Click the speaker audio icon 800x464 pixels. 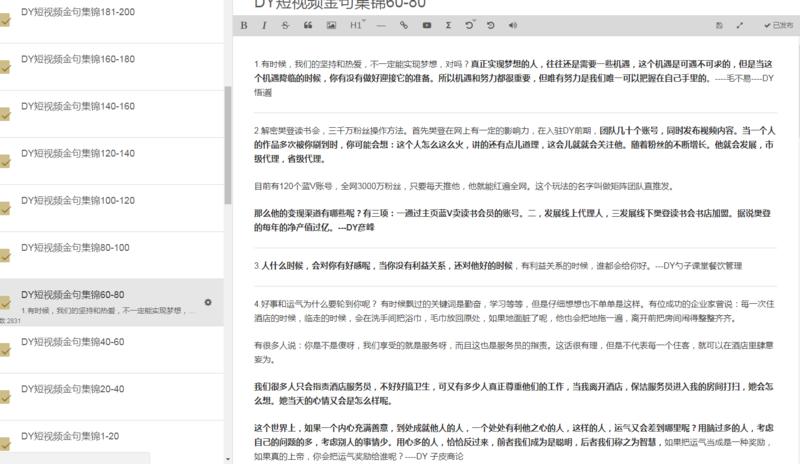(x=512, y=25)
